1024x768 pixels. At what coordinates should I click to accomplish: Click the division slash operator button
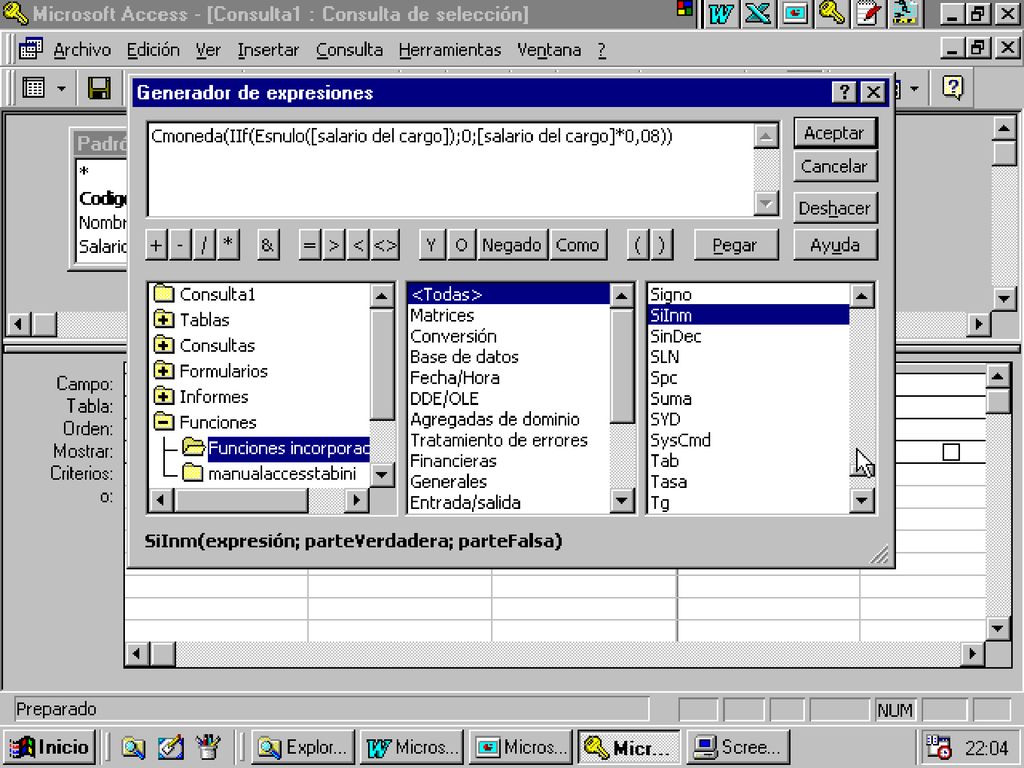tap(204, 246)
